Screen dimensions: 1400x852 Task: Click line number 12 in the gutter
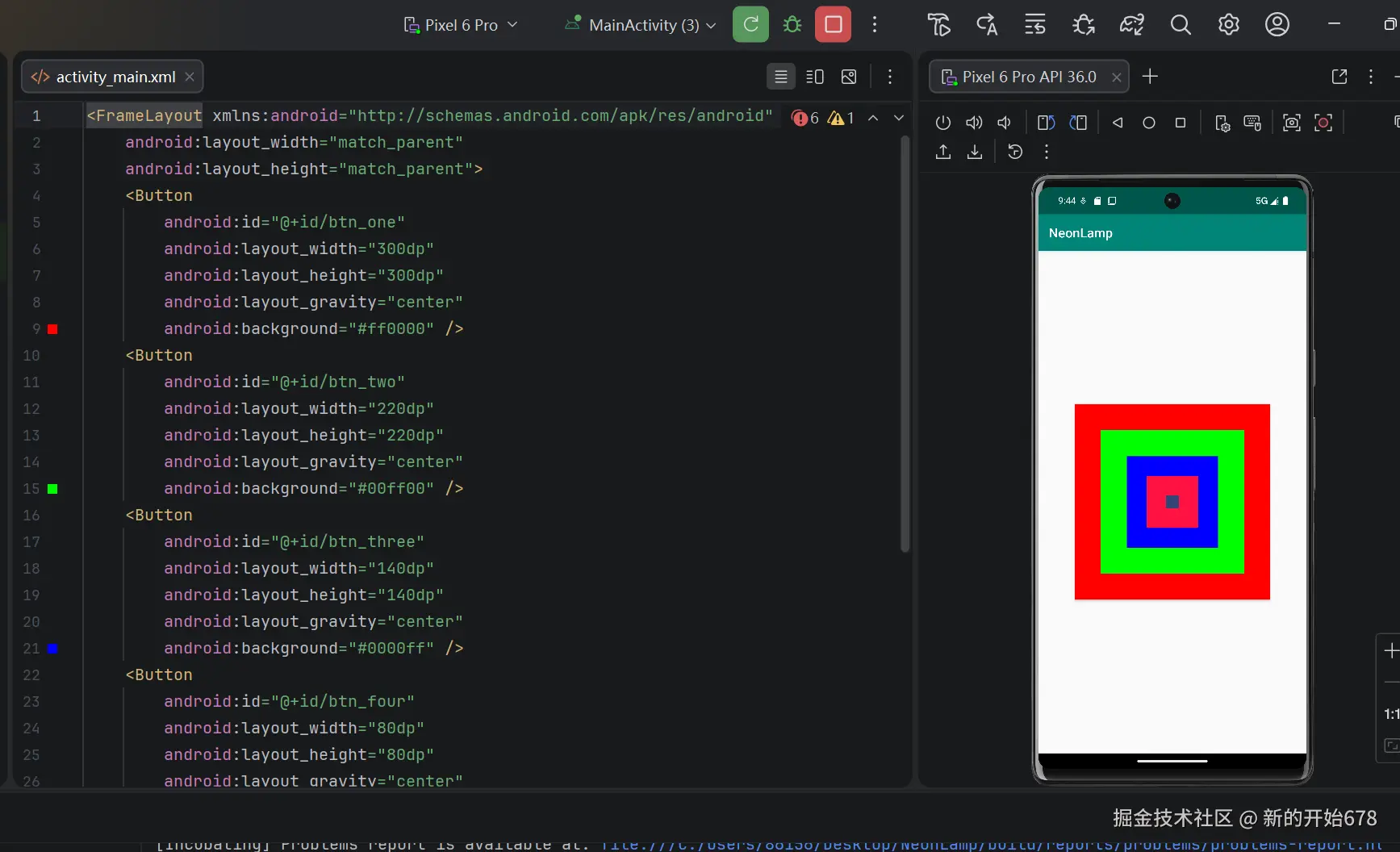[31, 409]
